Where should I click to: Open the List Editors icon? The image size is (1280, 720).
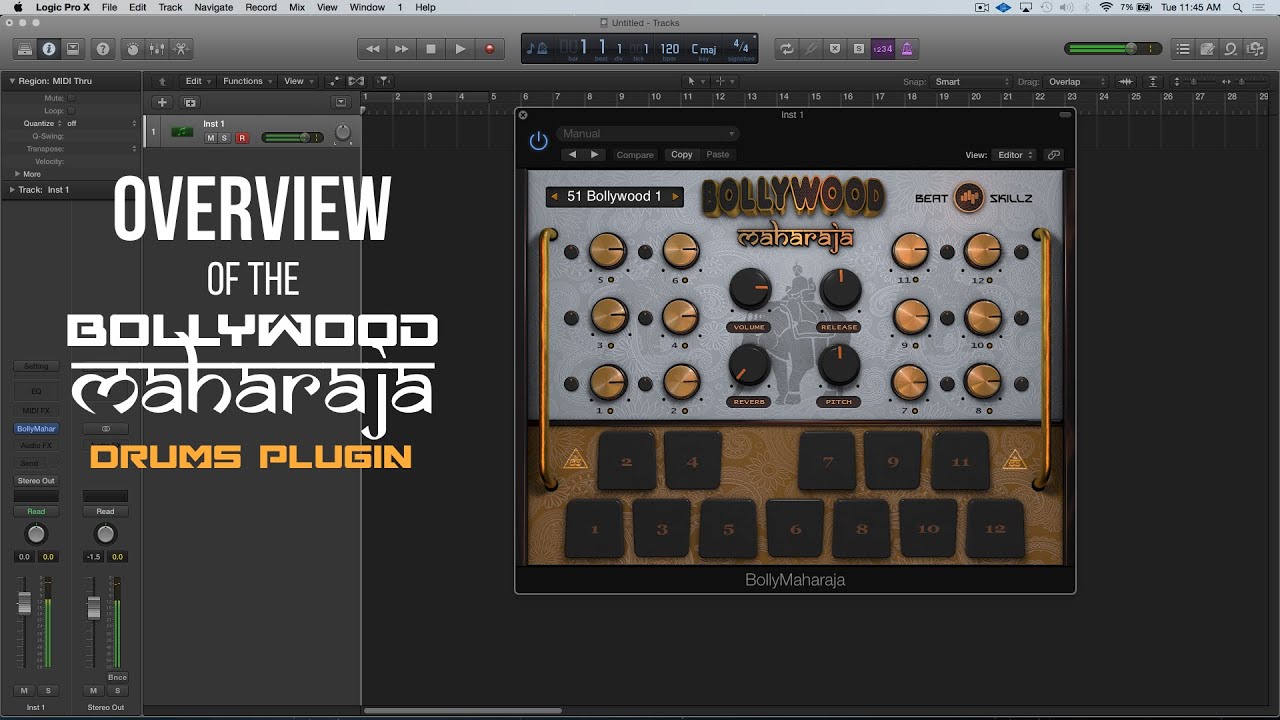point(1183,48)
